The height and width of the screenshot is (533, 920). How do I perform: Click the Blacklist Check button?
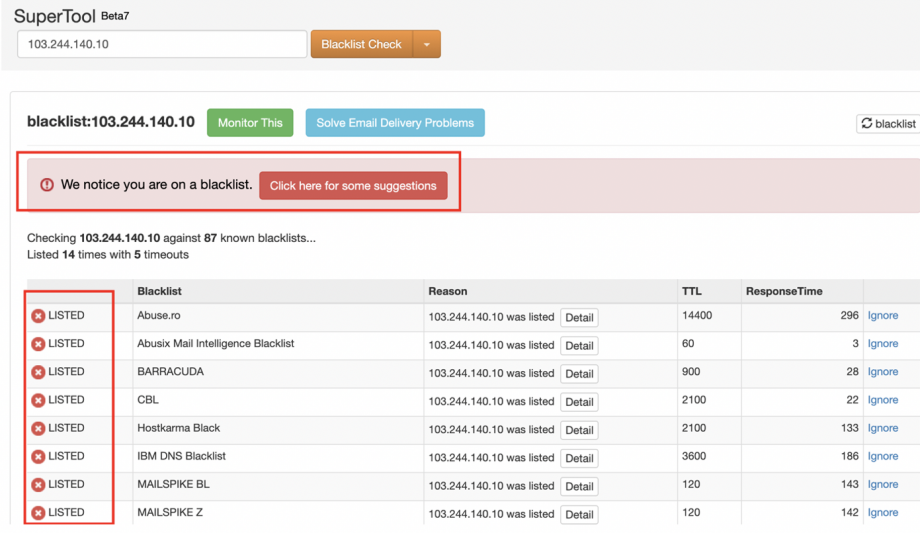point(361,45)
